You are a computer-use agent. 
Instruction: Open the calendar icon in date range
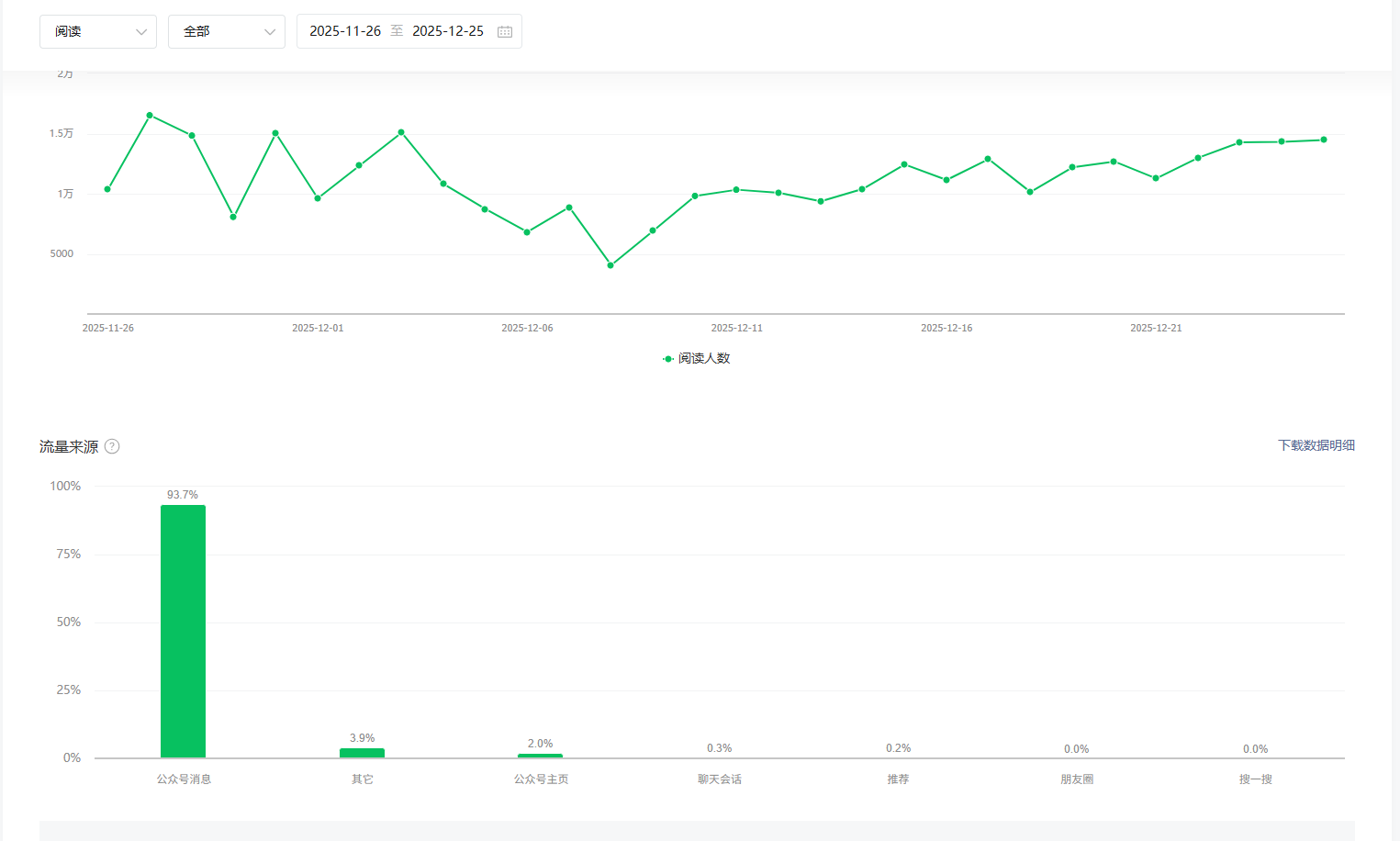tap(505, 31)
